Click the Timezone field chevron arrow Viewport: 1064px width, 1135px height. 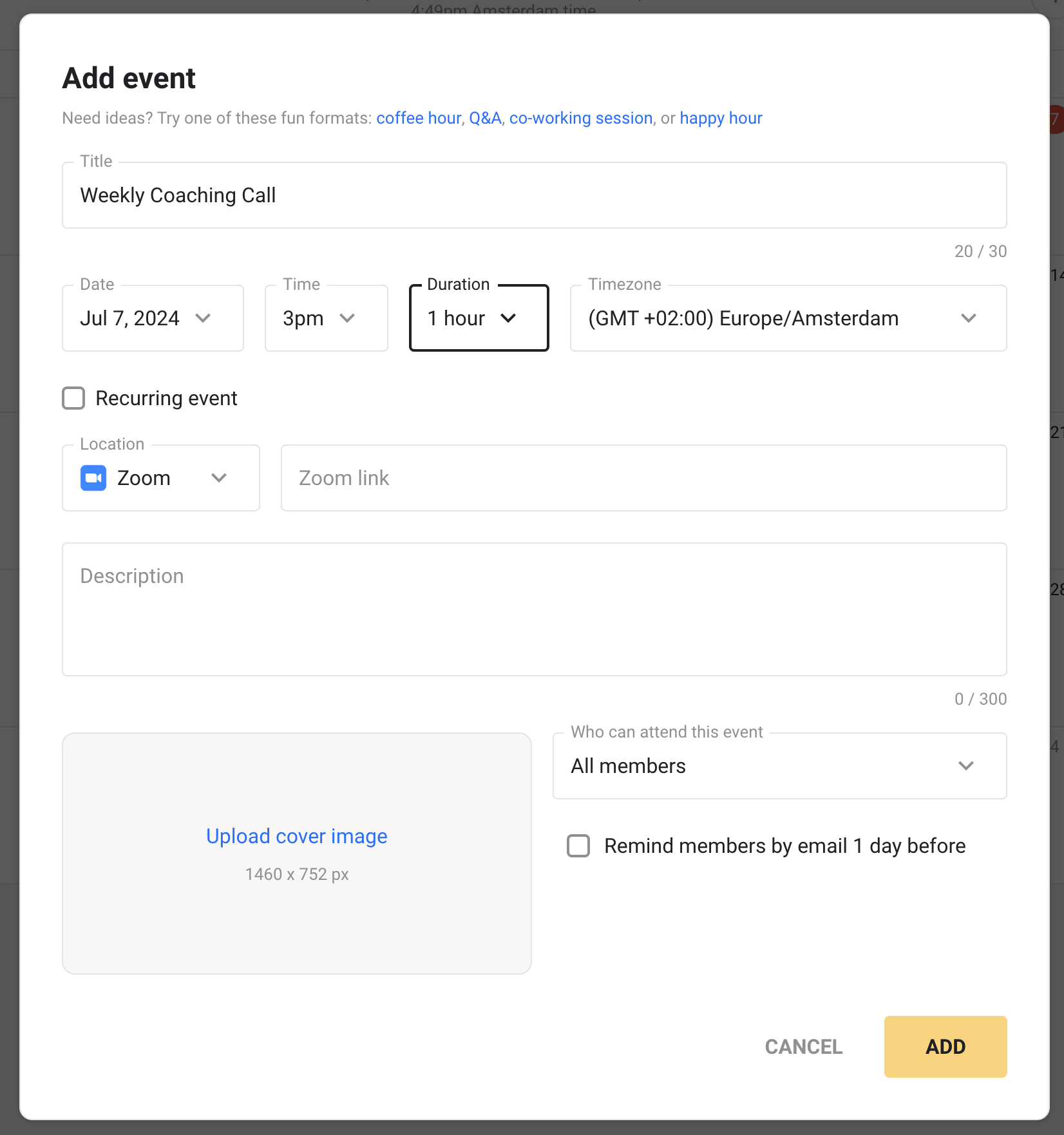pyautogui.click(x=968, y=318)
